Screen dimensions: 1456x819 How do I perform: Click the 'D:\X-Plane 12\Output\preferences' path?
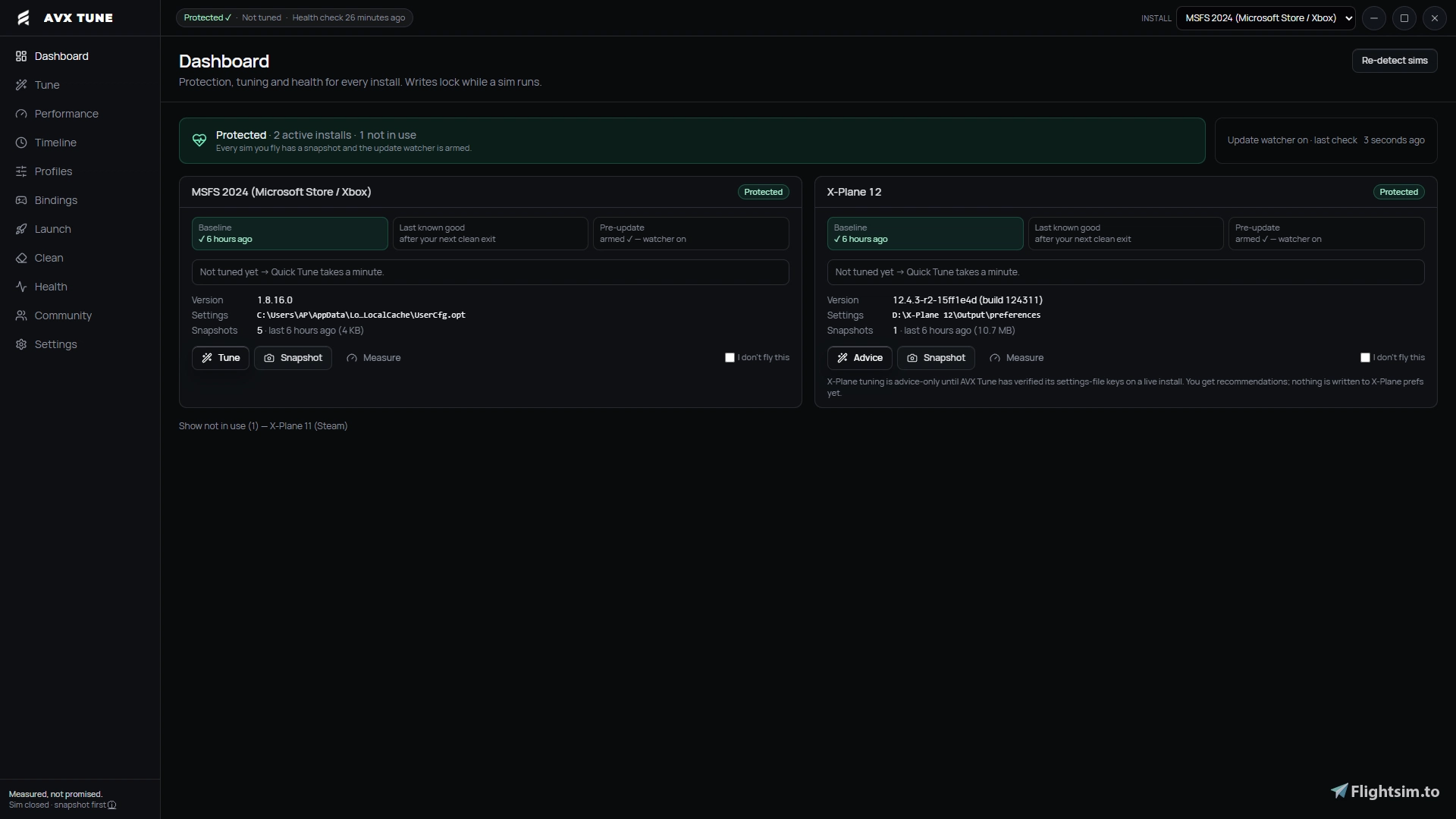point(966,315)
